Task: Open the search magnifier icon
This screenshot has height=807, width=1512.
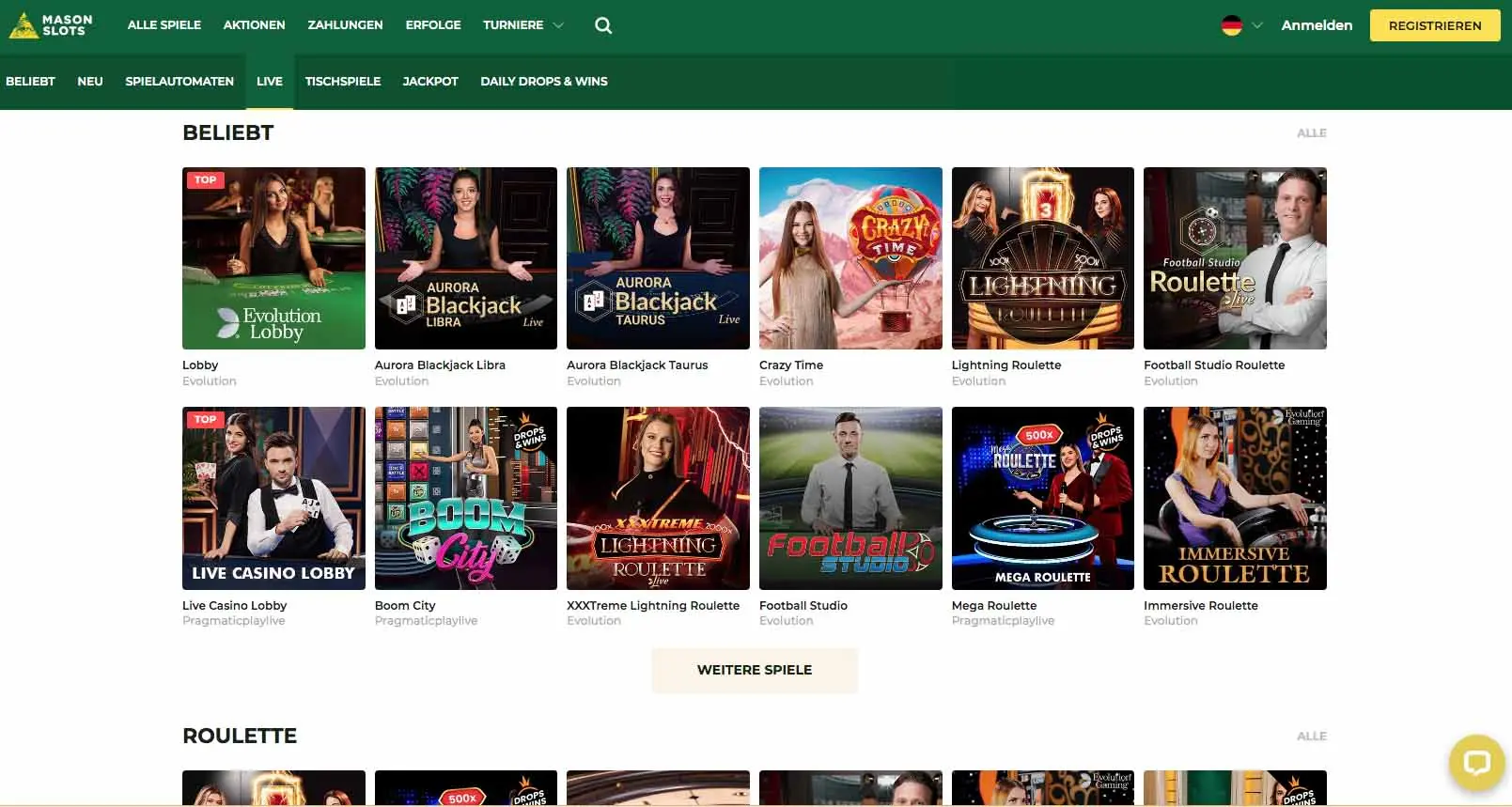Action: [x=603, y=25]
